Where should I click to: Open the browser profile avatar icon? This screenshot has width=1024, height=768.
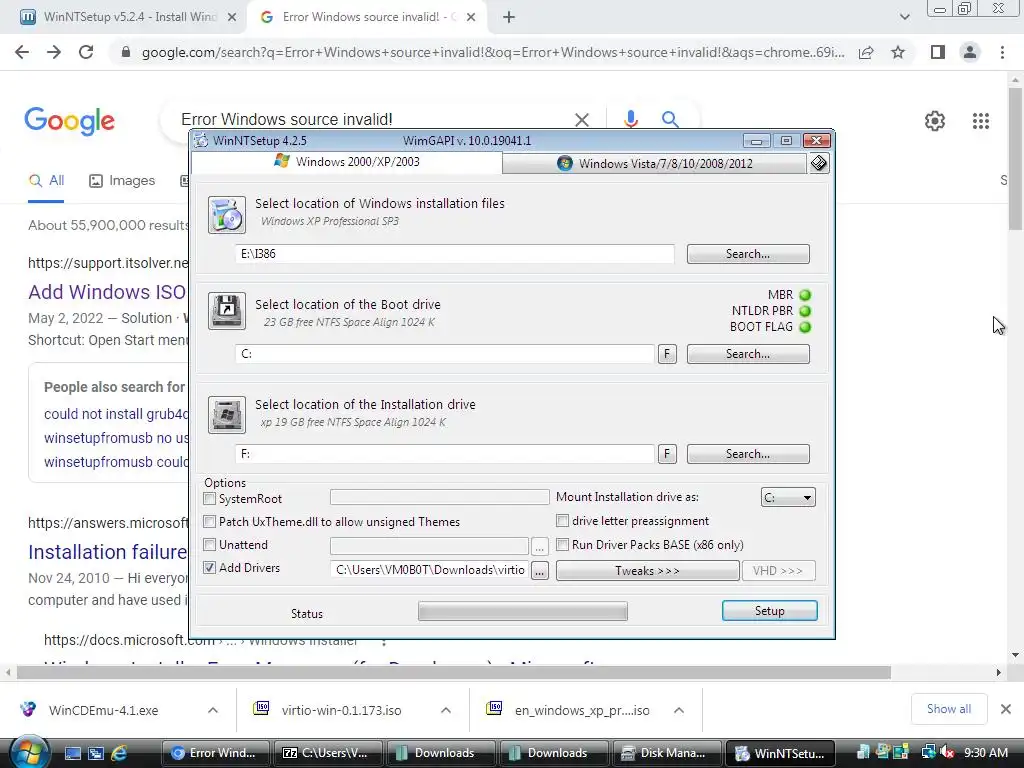coord(970,52)
